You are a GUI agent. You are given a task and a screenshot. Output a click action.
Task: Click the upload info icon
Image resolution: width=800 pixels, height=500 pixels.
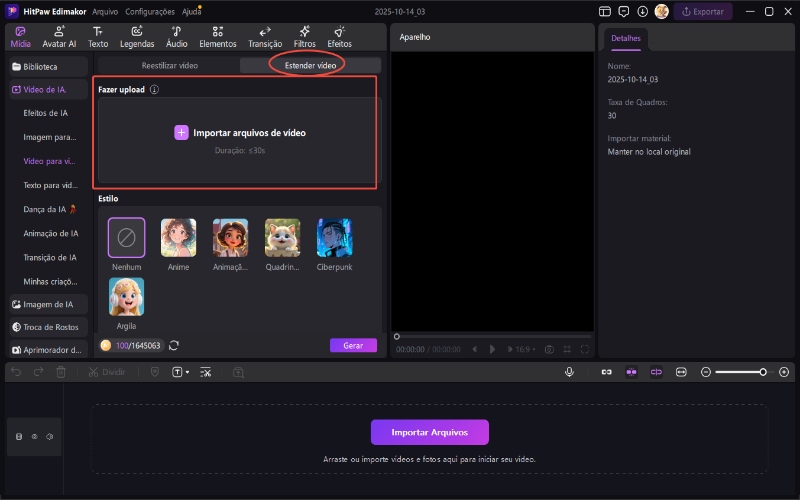[x=154, y=89]
